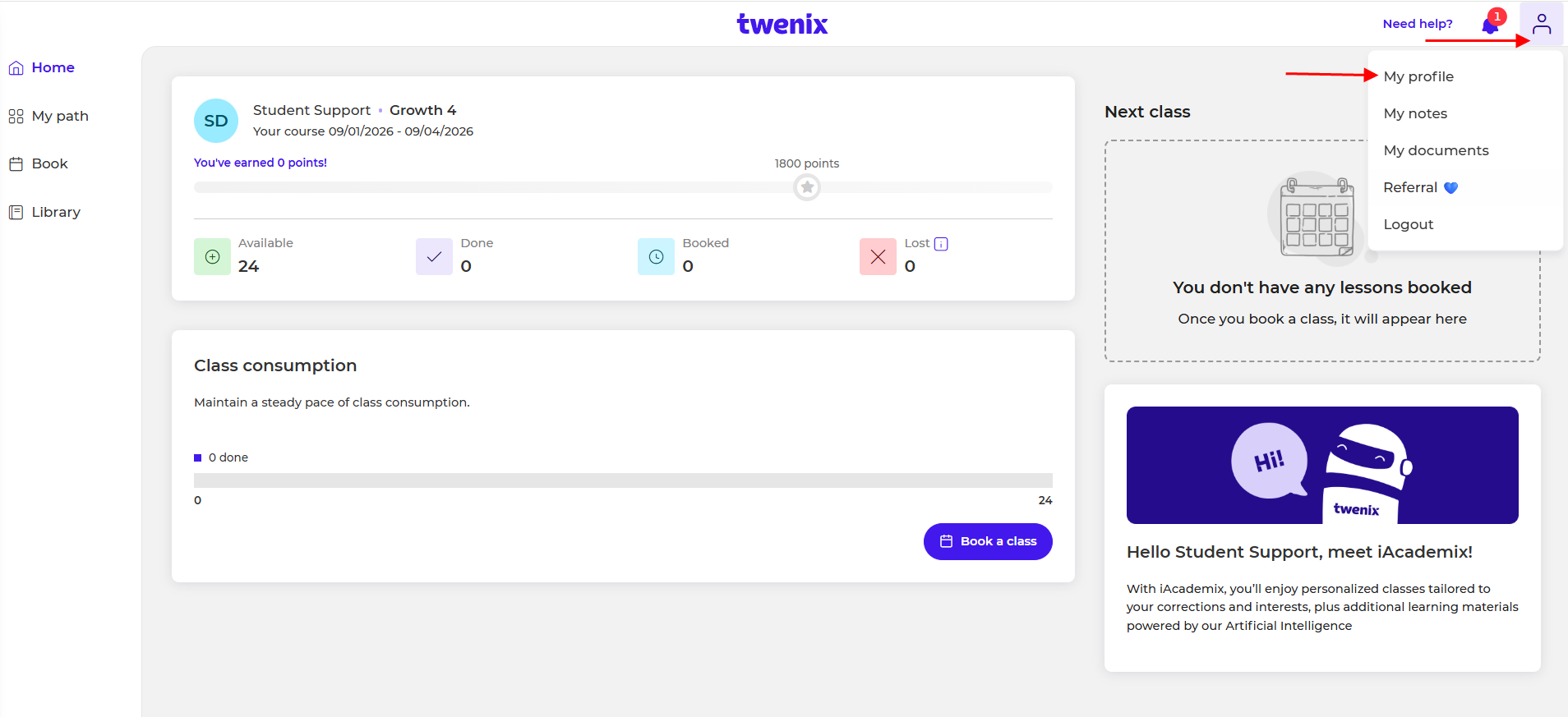Screen dimensions: 1568x717
Task: Open Referral from user menu
Action: pos(1411,187)
